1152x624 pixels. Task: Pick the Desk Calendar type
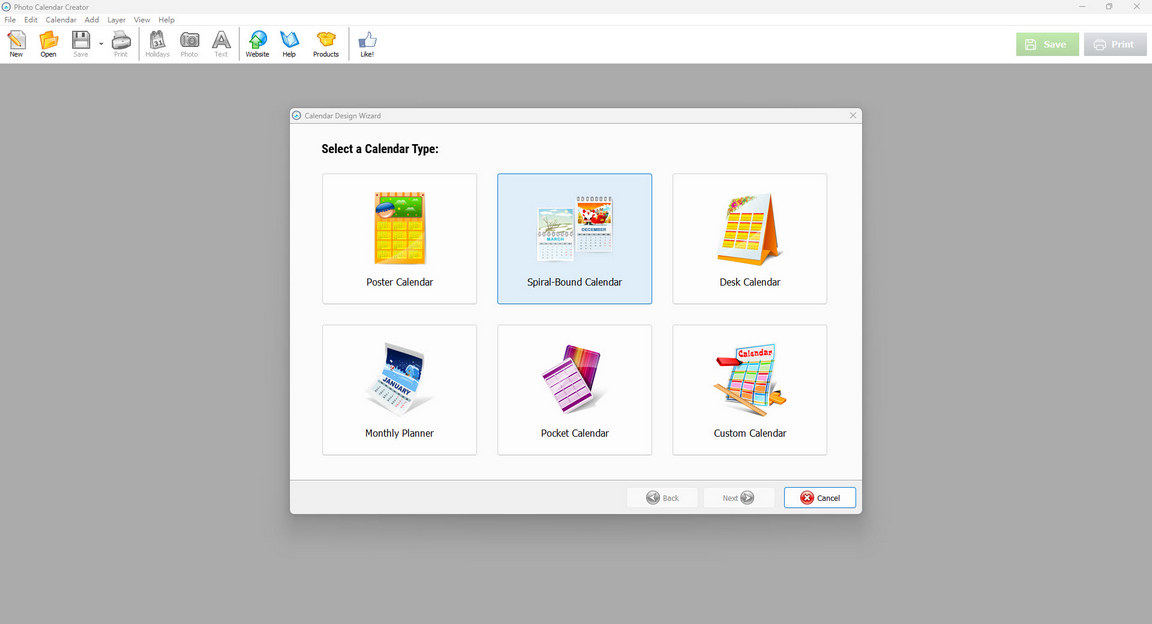(749, 238)
